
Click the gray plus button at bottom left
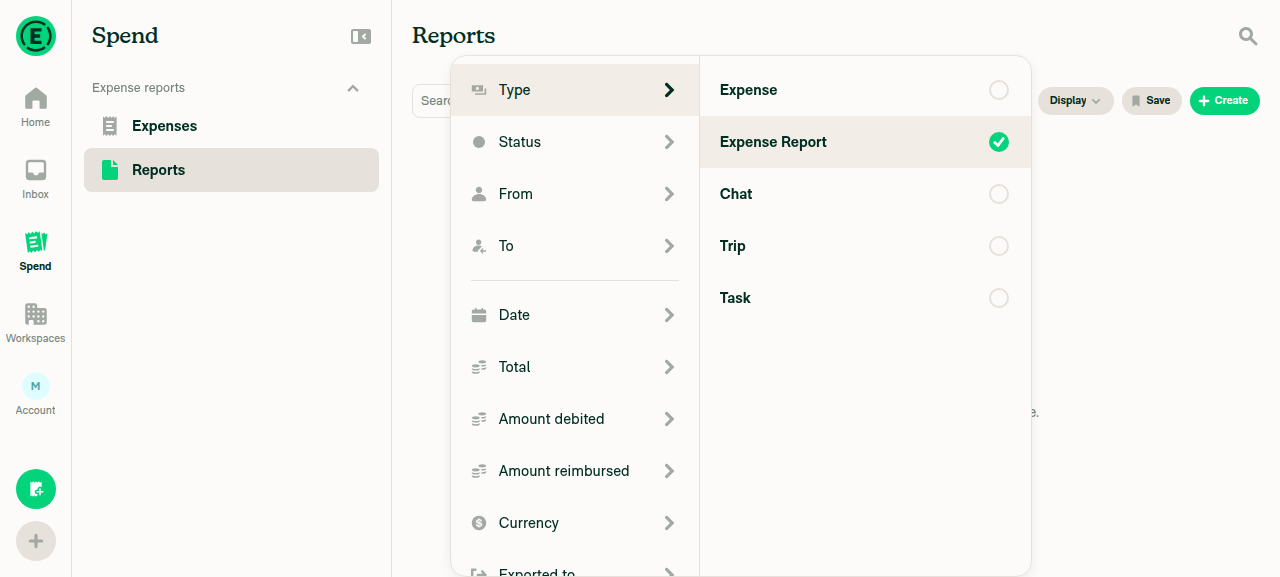tap(36, 541)
